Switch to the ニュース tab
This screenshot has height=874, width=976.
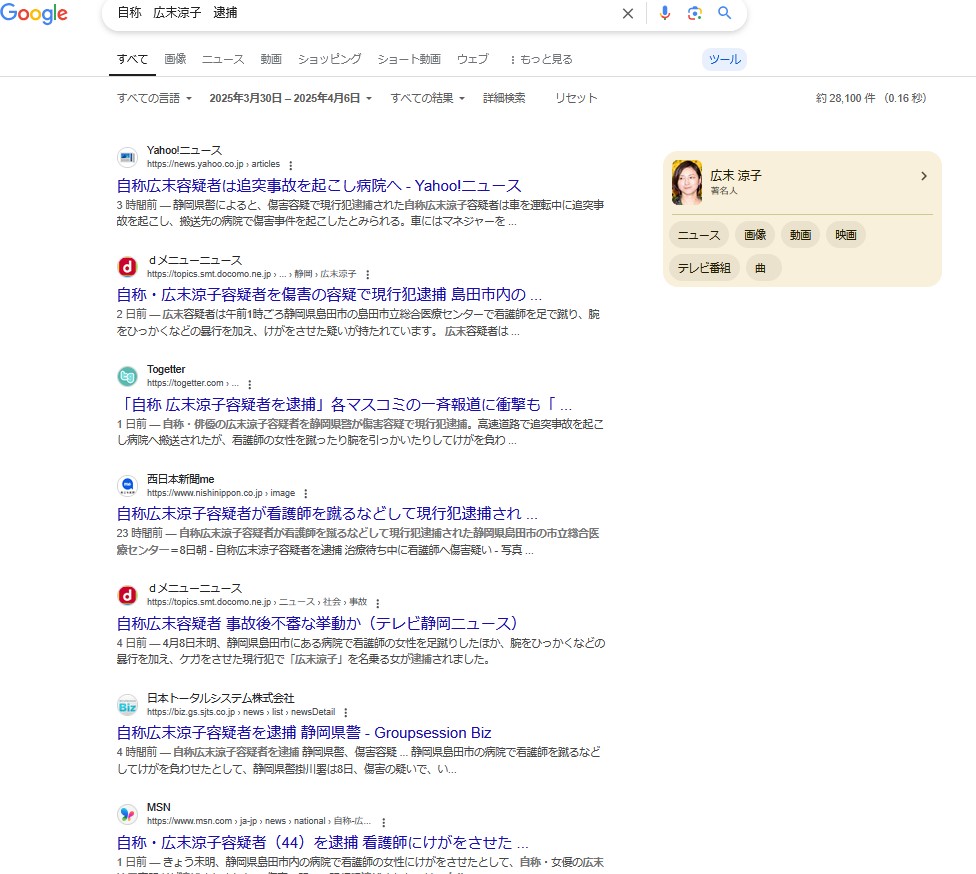point(223,59)
